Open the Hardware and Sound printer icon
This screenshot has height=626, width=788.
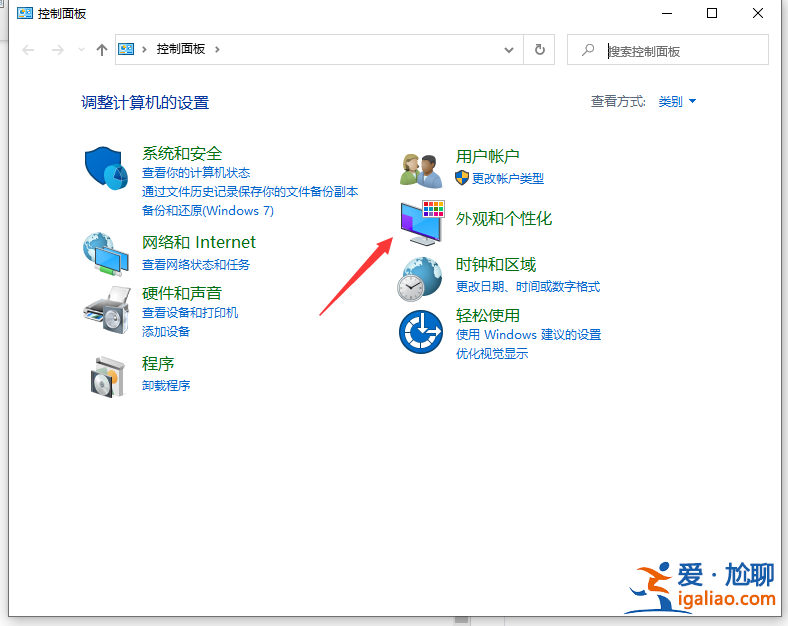(x=107, y=309)
